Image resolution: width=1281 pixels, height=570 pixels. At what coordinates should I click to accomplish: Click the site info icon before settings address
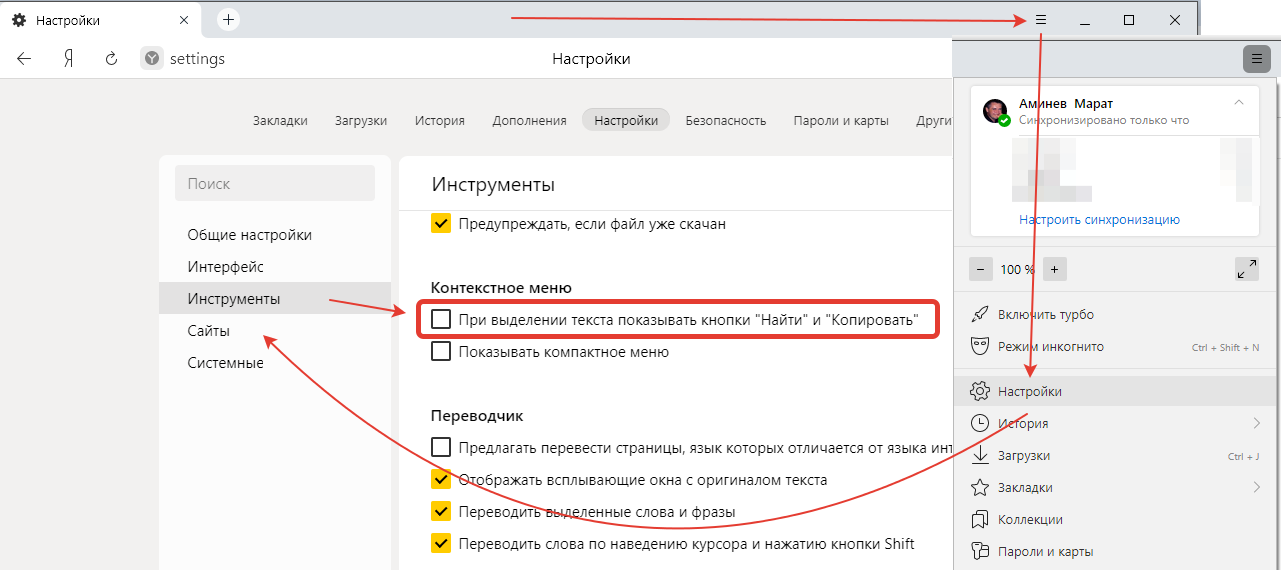[x=151, y=59]
